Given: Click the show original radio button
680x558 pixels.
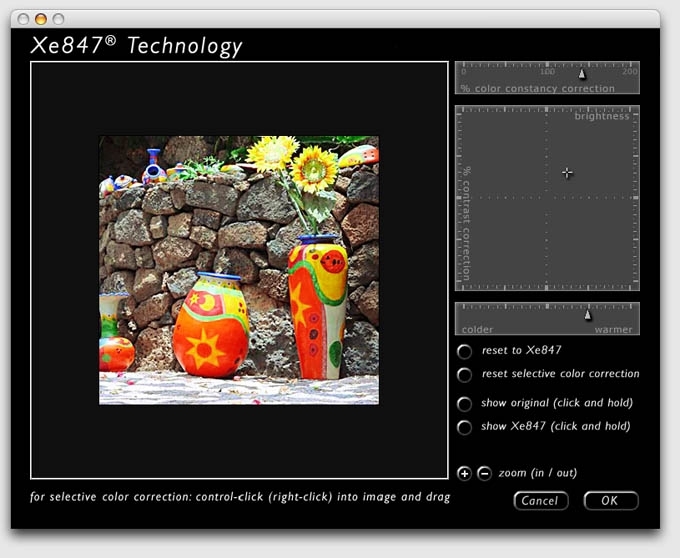Looking at the screenshot, I should tap(464, 404).
